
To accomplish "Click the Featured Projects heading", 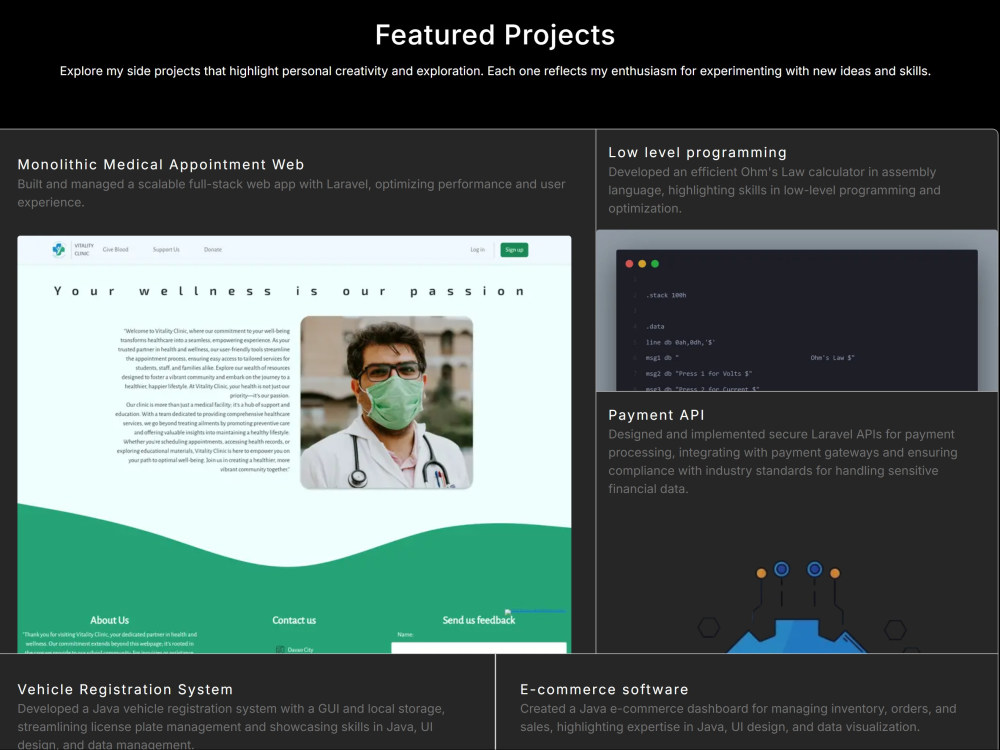I will point(495,35).
